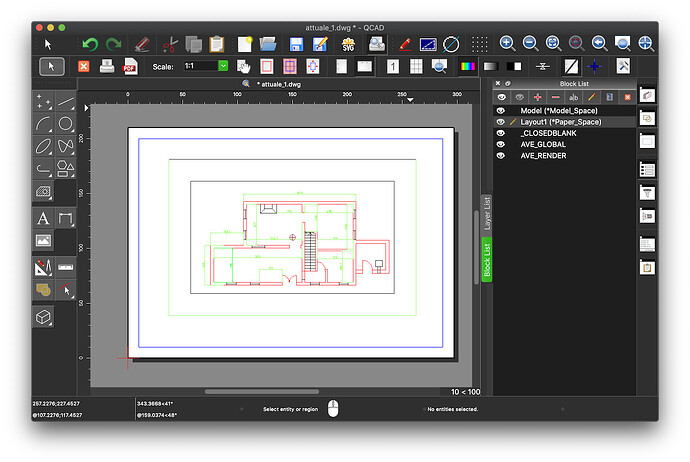Select the Insert Image tool icon
This screenshot has height=462, width=690.
click(43, 240)
